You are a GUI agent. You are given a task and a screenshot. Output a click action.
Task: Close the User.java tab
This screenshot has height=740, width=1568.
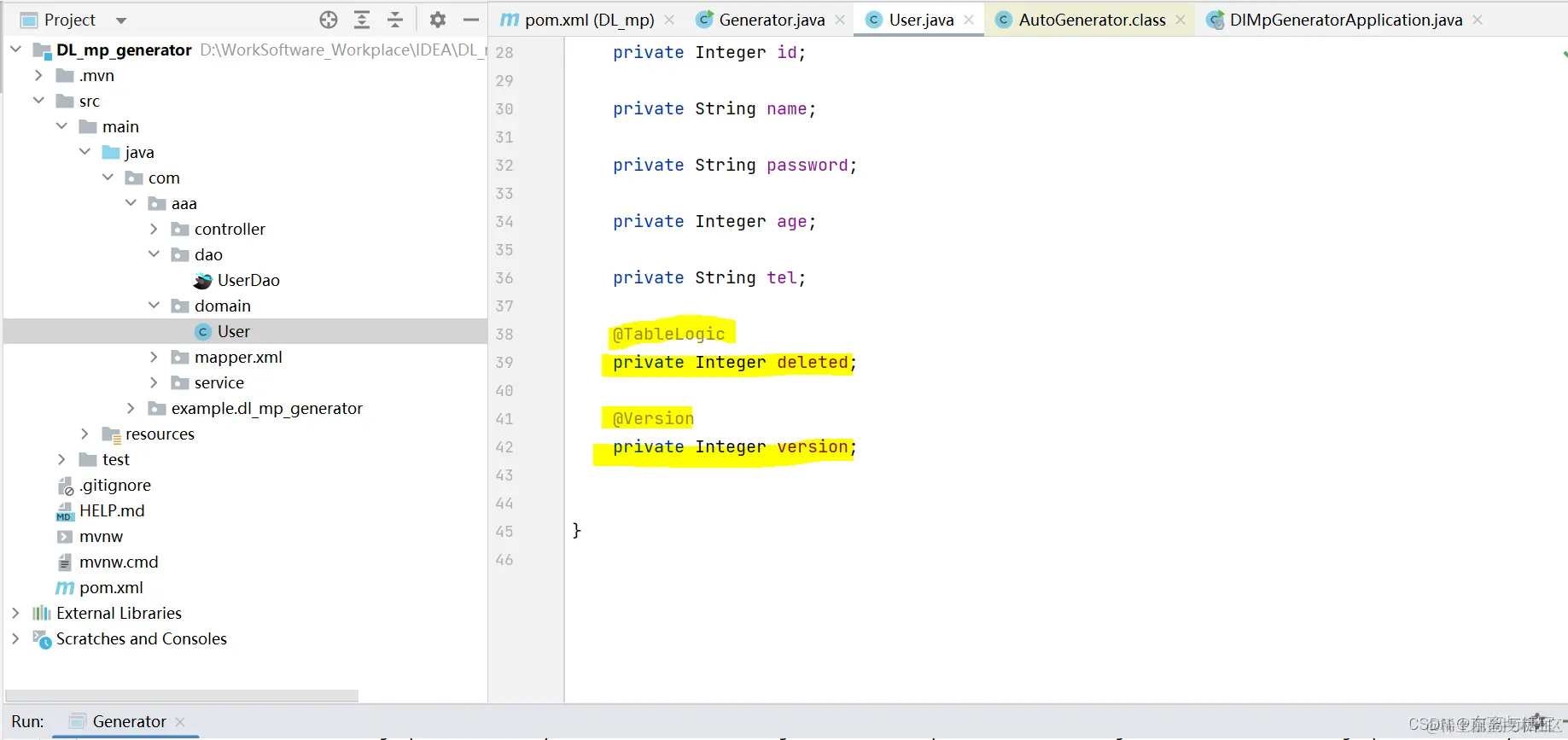coord(969,20)
